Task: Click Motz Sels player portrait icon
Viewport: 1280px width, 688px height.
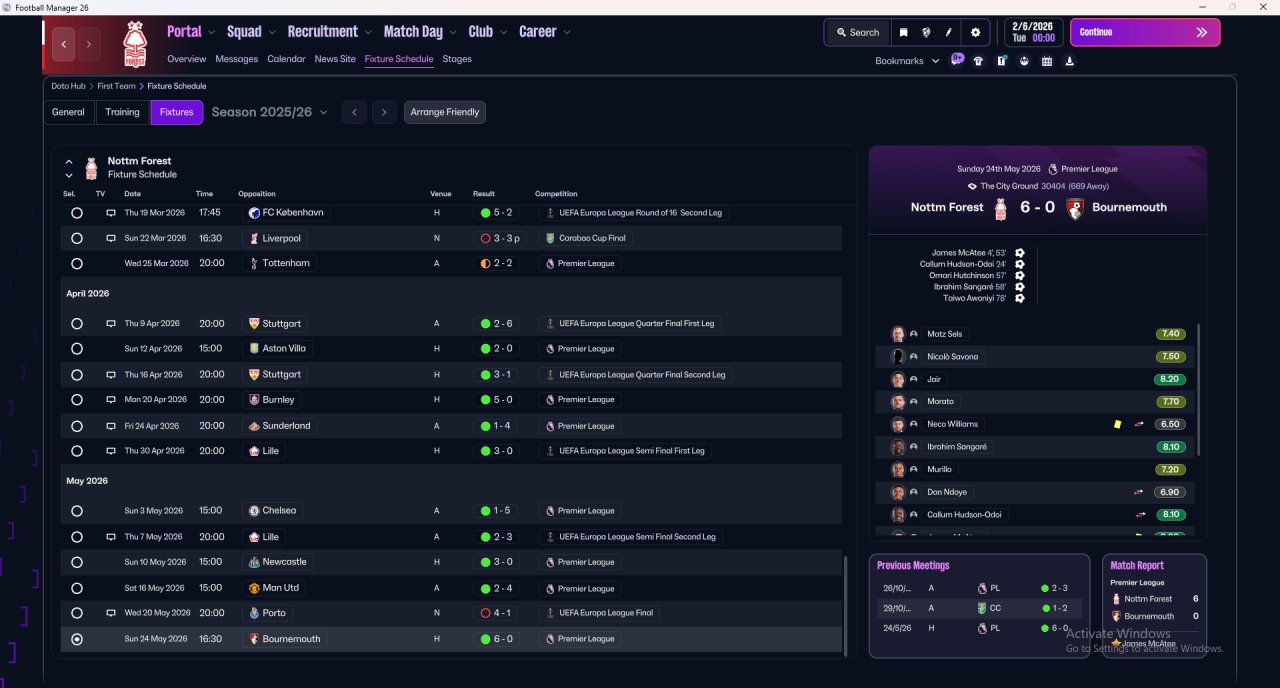Action: (x=898, y=334)
